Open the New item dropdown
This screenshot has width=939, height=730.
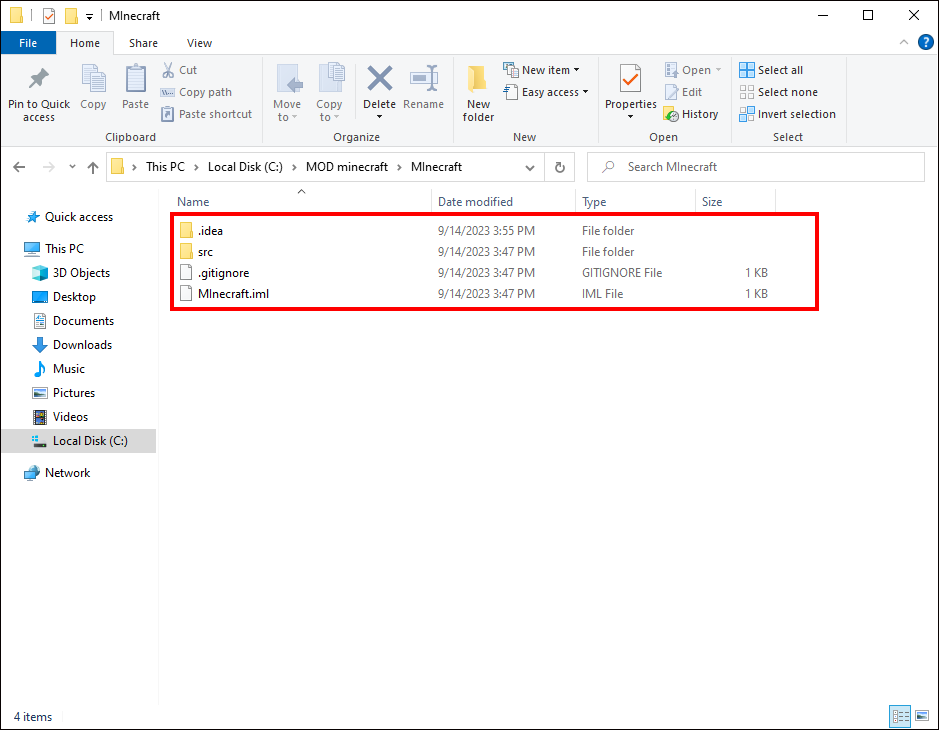[x=541, y=70]
